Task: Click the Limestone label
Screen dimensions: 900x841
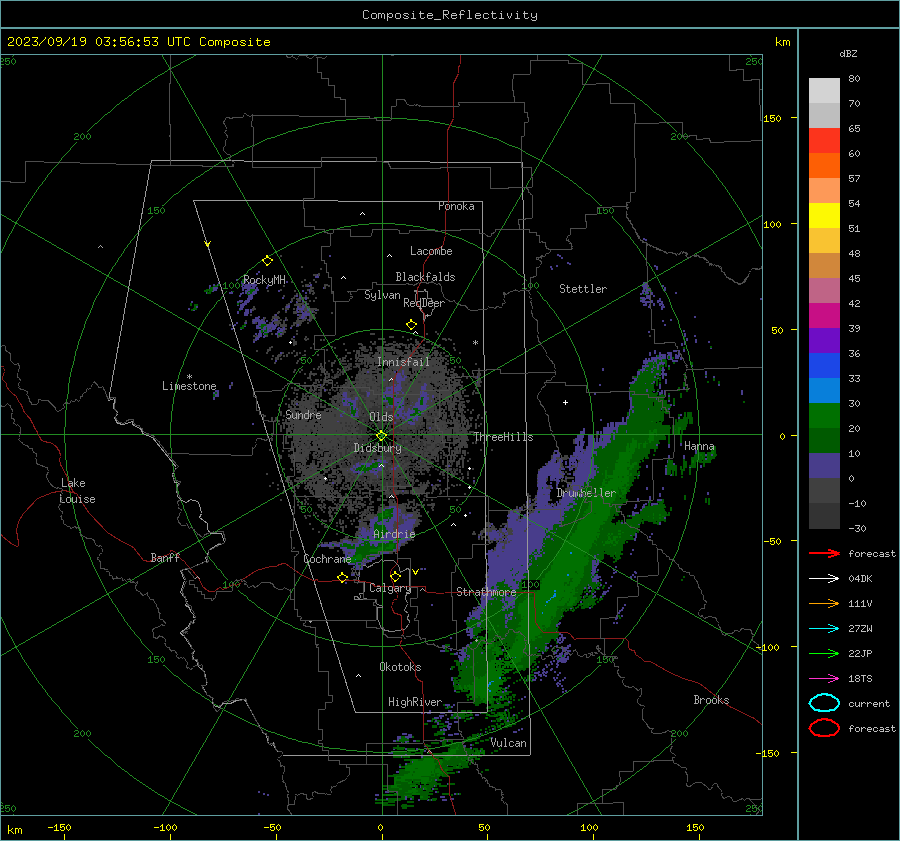Action: pos(189,386)
